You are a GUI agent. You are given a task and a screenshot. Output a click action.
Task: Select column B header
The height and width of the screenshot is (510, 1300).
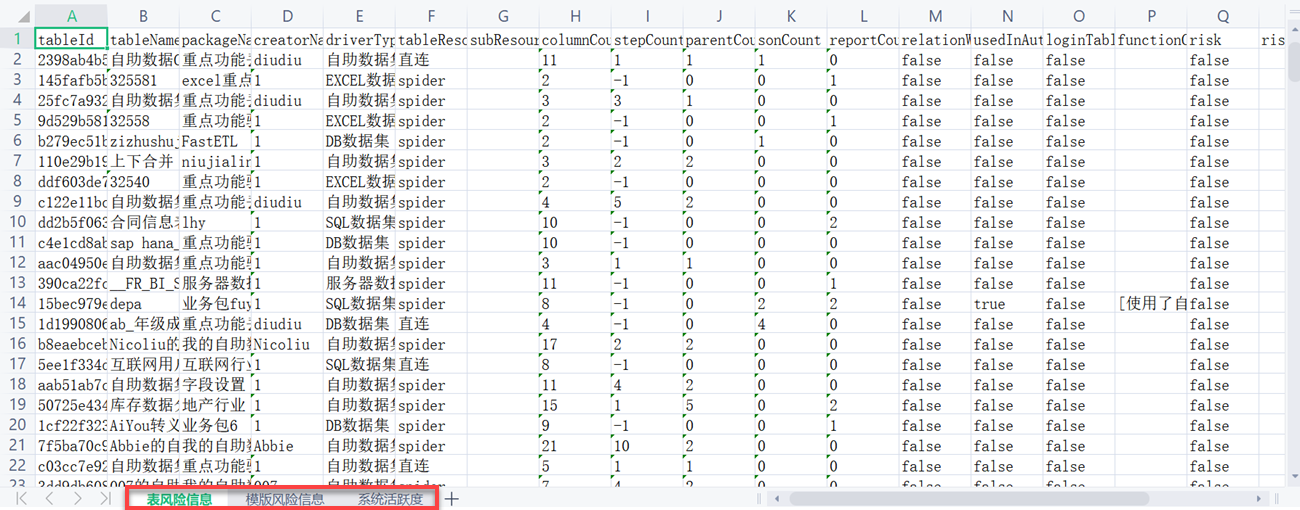point(143,16)
